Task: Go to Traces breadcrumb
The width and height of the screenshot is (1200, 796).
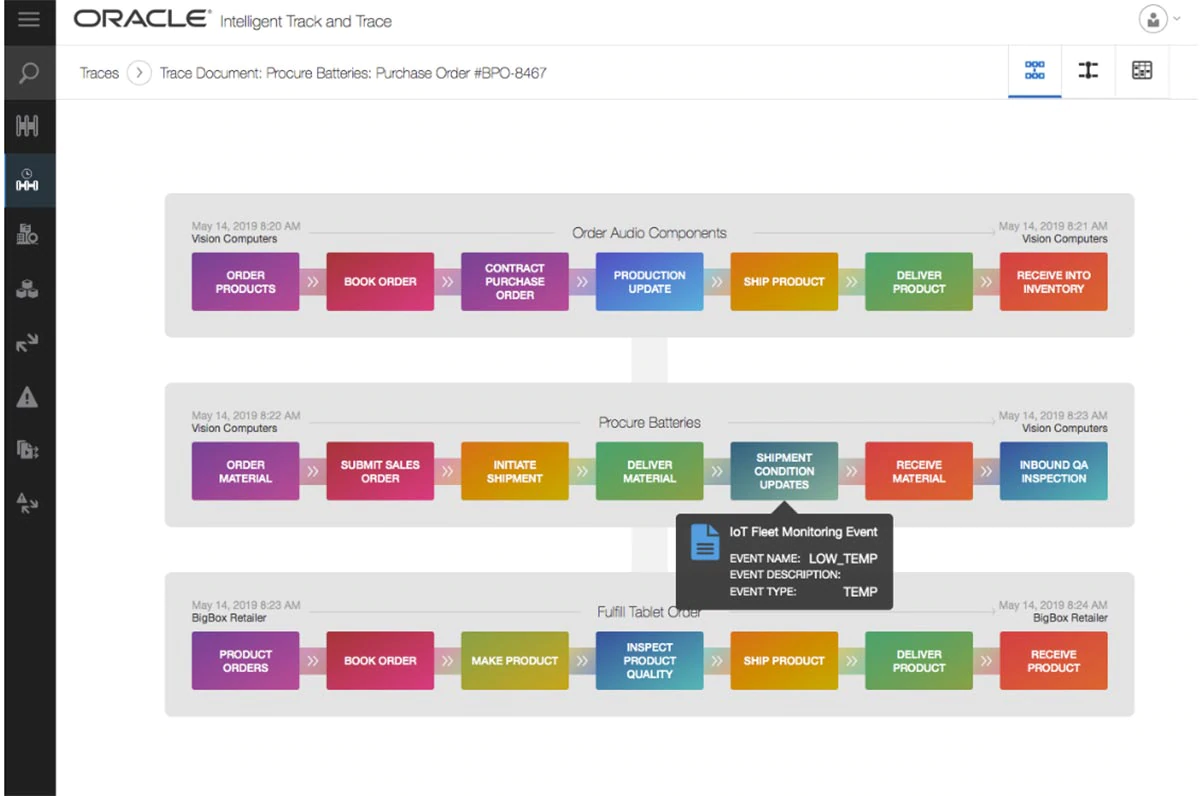Action: 99,73
